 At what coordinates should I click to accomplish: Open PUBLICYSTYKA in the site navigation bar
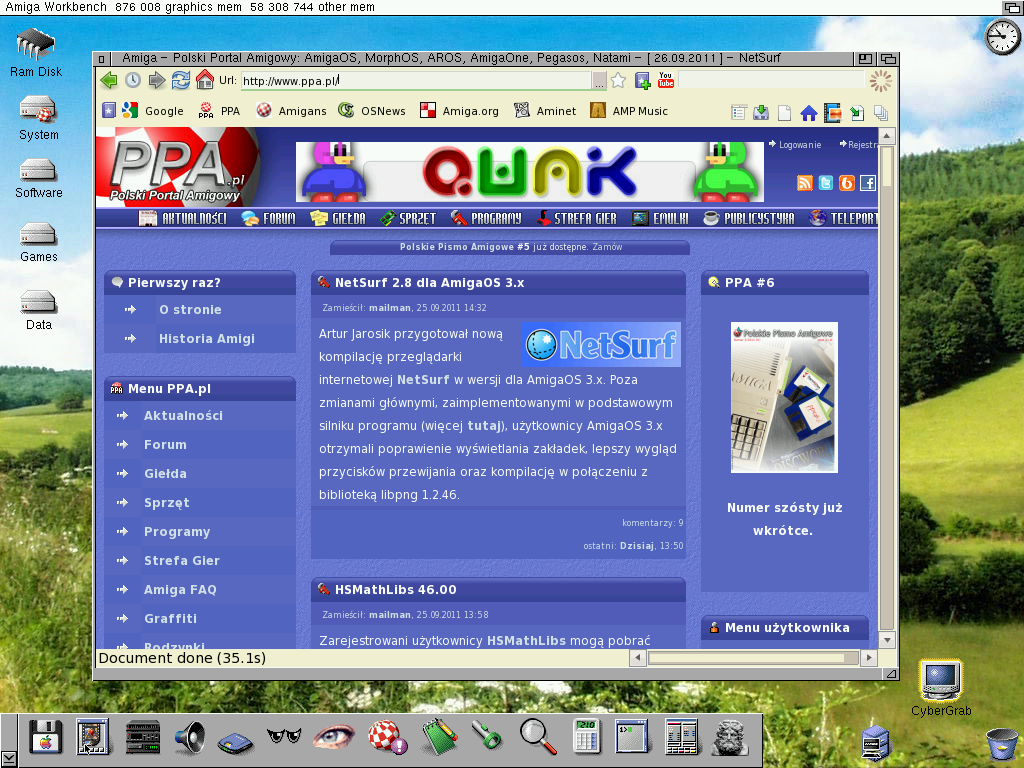coord(748,218)
